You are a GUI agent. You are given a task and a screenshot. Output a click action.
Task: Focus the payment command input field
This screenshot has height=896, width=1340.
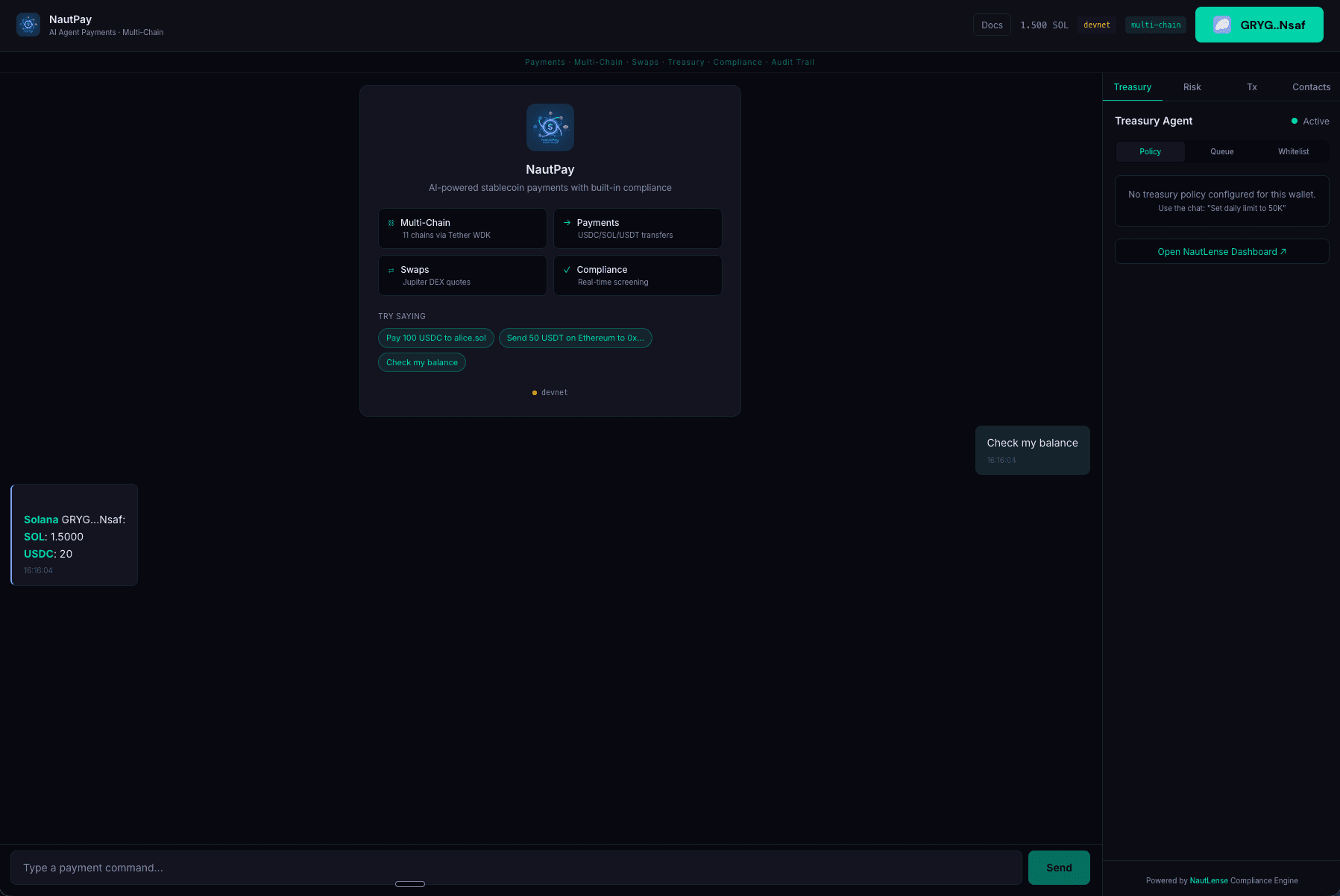516,868
